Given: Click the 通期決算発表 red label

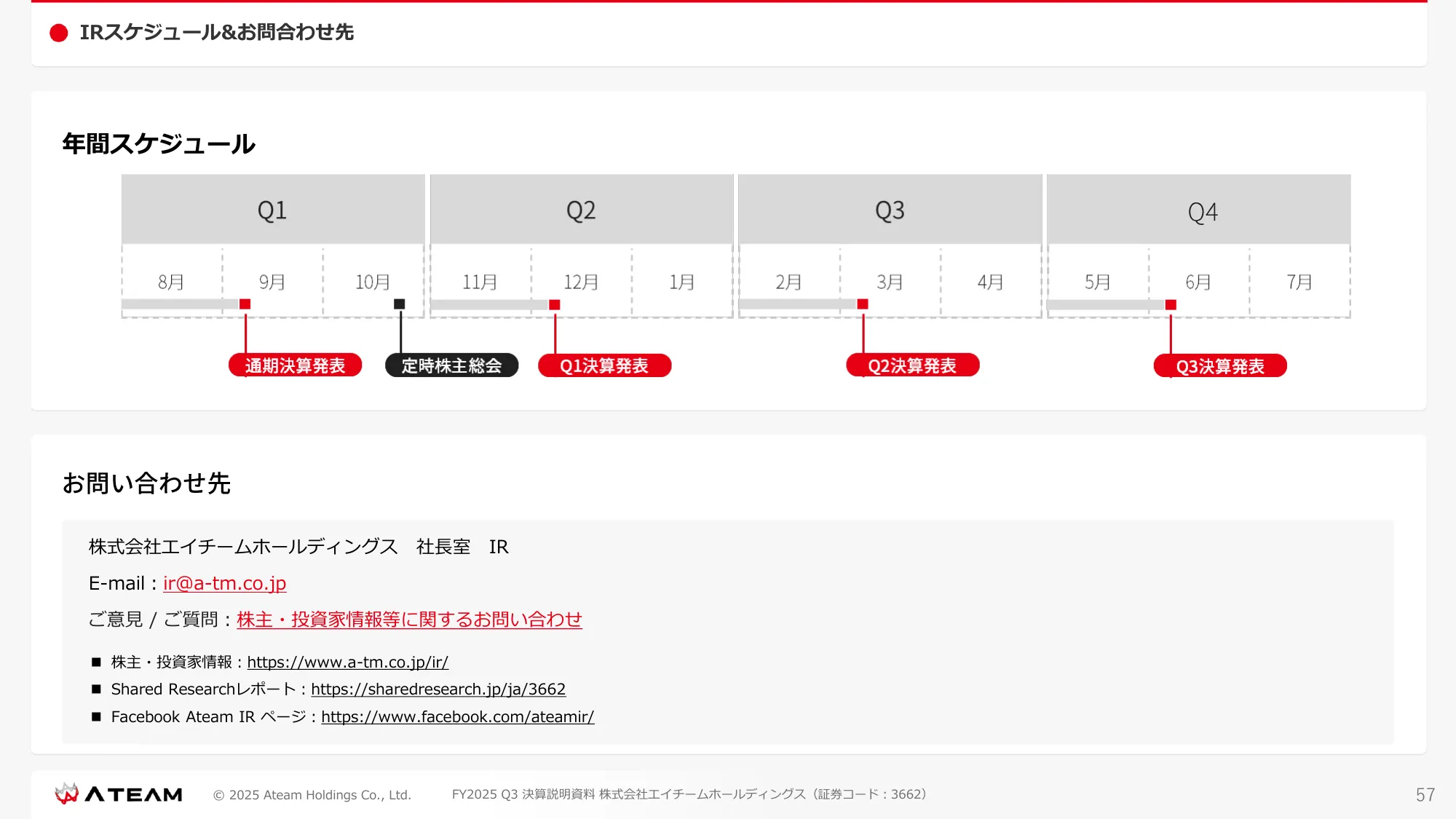Looking at the screenshot, I should coord(295,365).
